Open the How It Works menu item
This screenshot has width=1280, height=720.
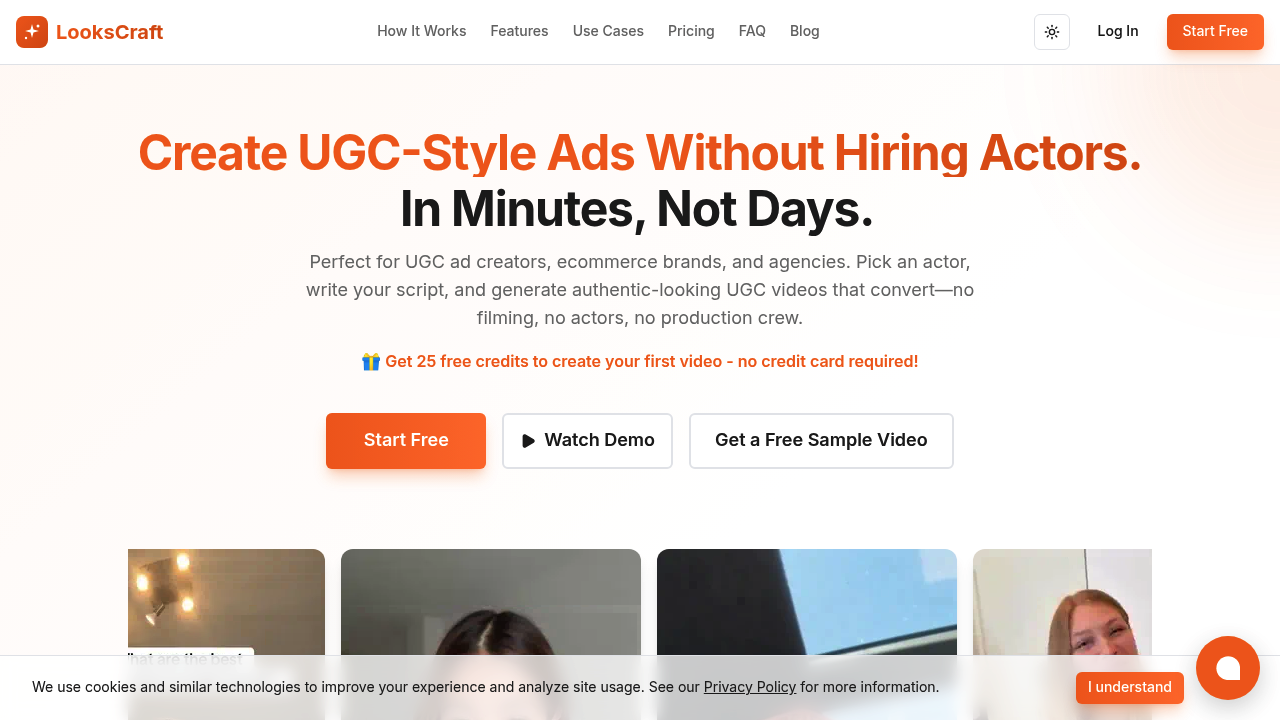[422, 31]
